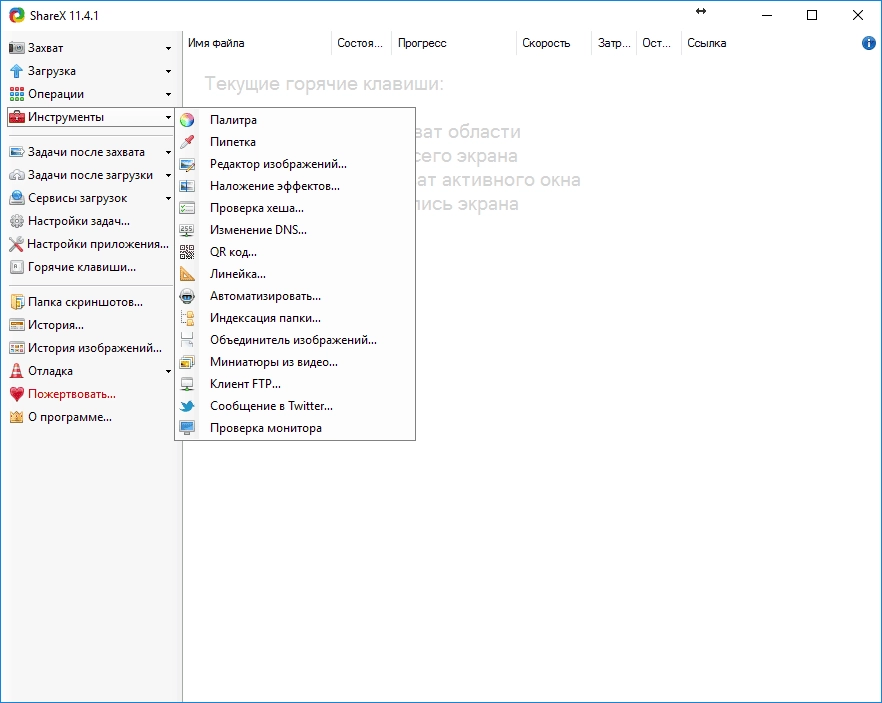Image resolution: width=882 pixels, height=703 pixels.
Task: Click the Редактор изображений icon
Action: tap(187, 164)
